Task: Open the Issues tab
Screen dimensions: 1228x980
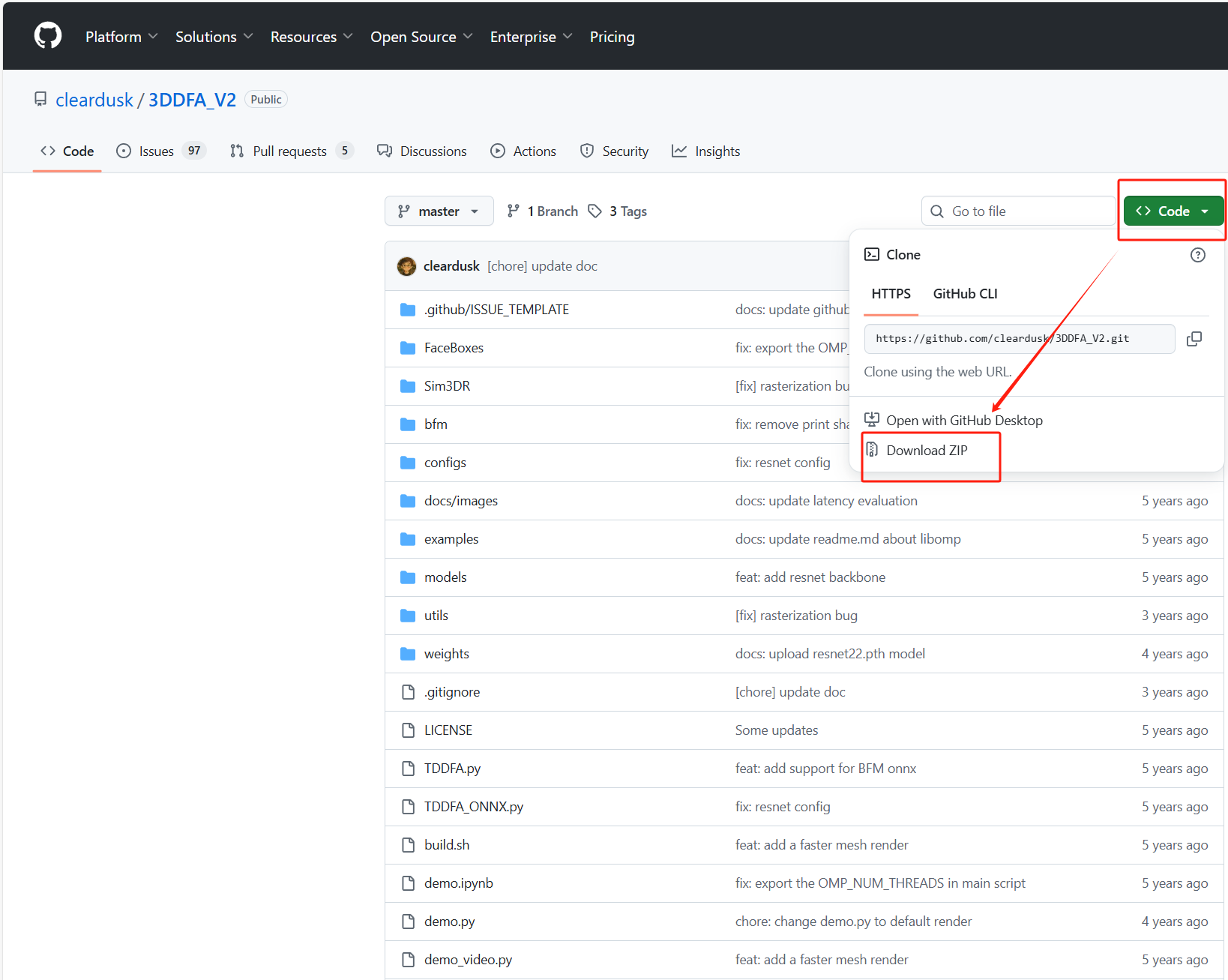Action: [161, 151]
